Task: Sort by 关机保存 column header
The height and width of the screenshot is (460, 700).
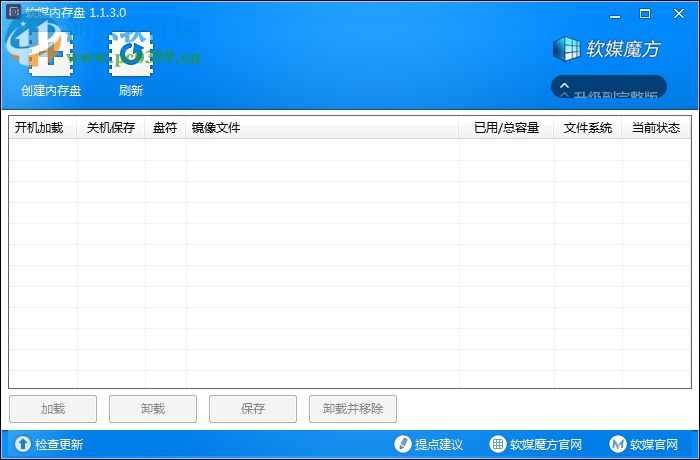Action: [x=111, y=128]
